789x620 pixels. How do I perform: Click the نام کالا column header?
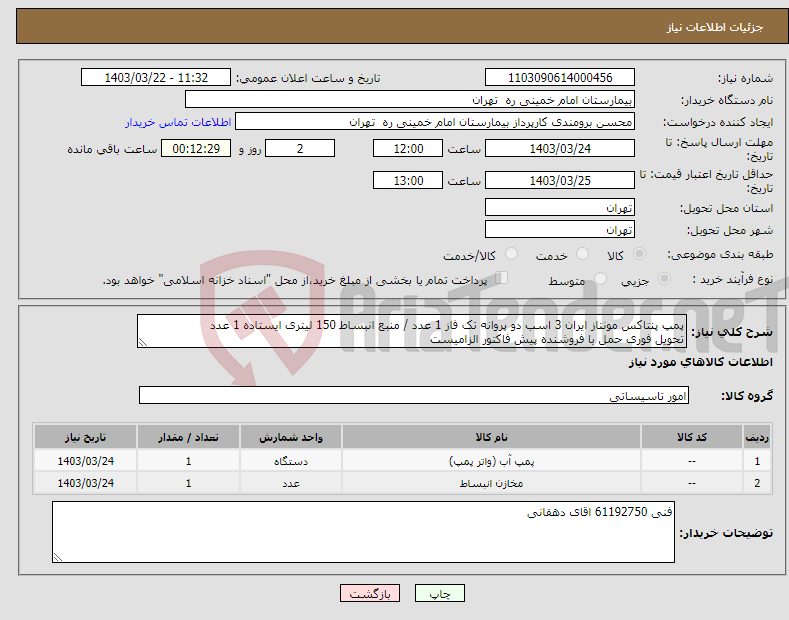click(491, 437)
